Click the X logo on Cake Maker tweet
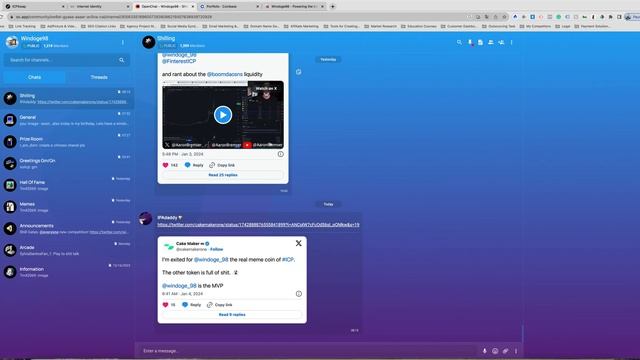Image resolution: width=640 pixels, height=360 pixels. click(x=298, y=243)
